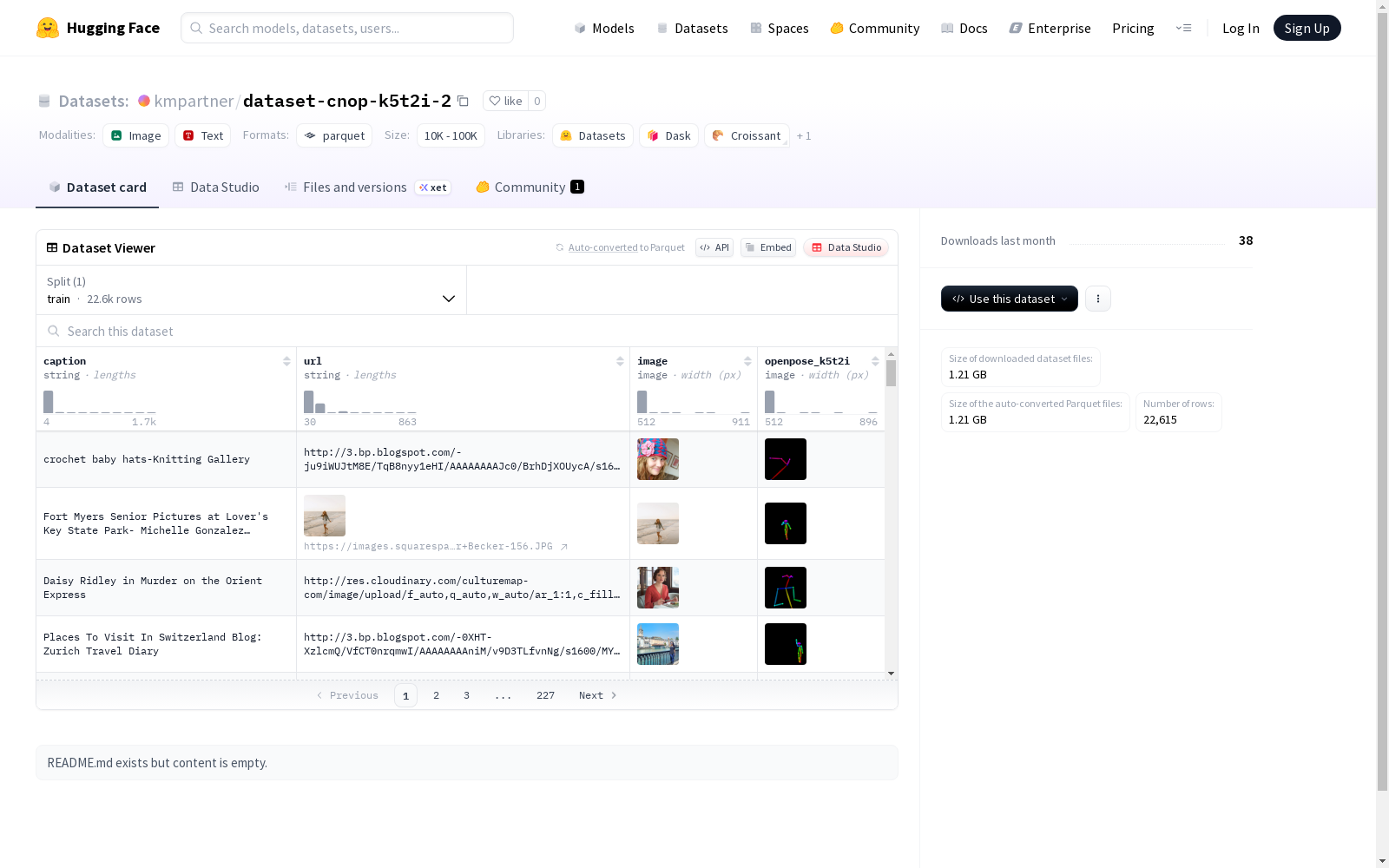Viewport: 1389px width, 868px height.
Task: Click the Embed button
Action: point(768,247)
